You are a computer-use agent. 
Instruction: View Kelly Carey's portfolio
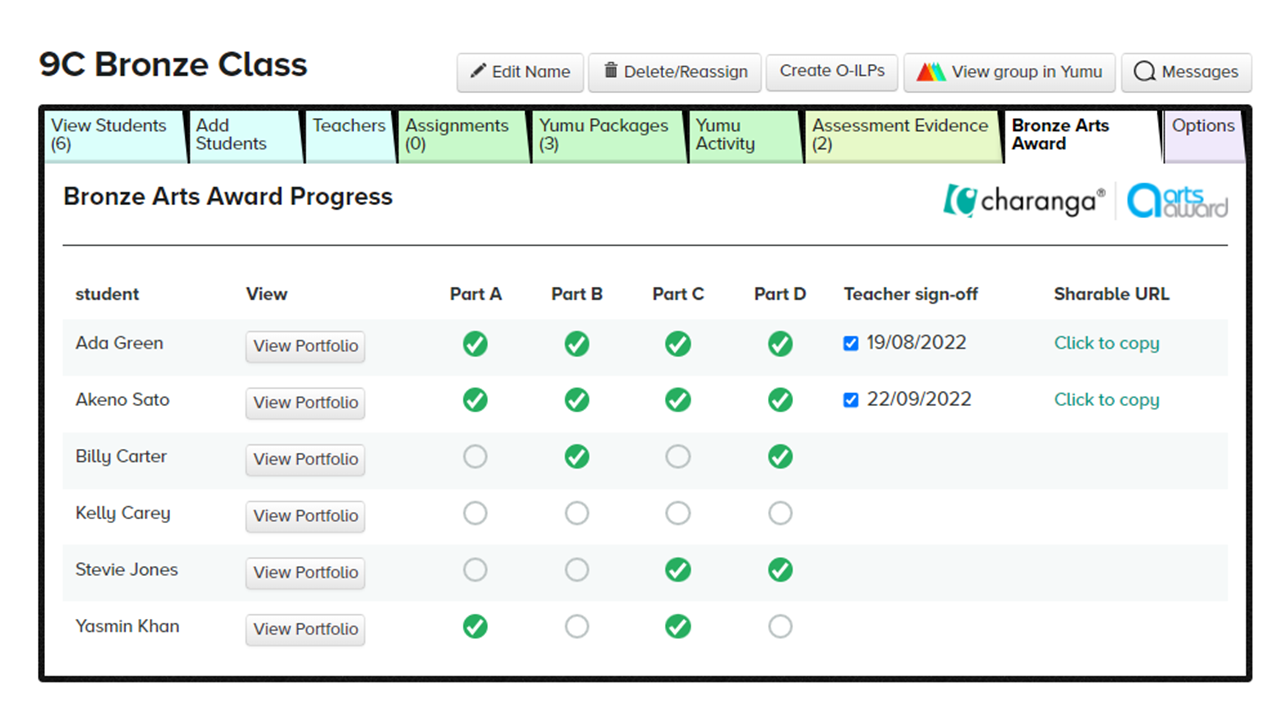[305, 516]
